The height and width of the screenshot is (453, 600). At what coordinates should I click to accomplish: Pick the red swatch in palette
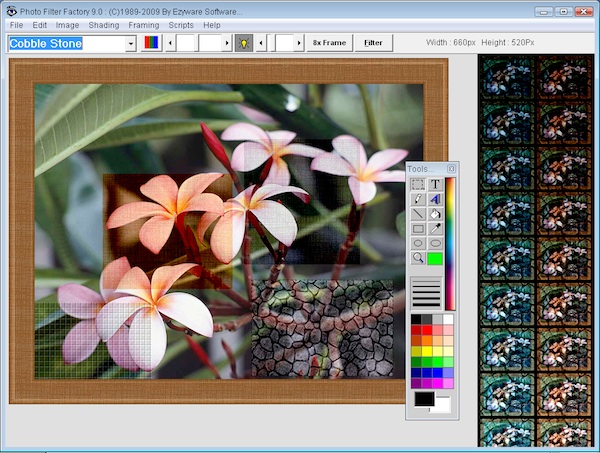coord(428,330)
